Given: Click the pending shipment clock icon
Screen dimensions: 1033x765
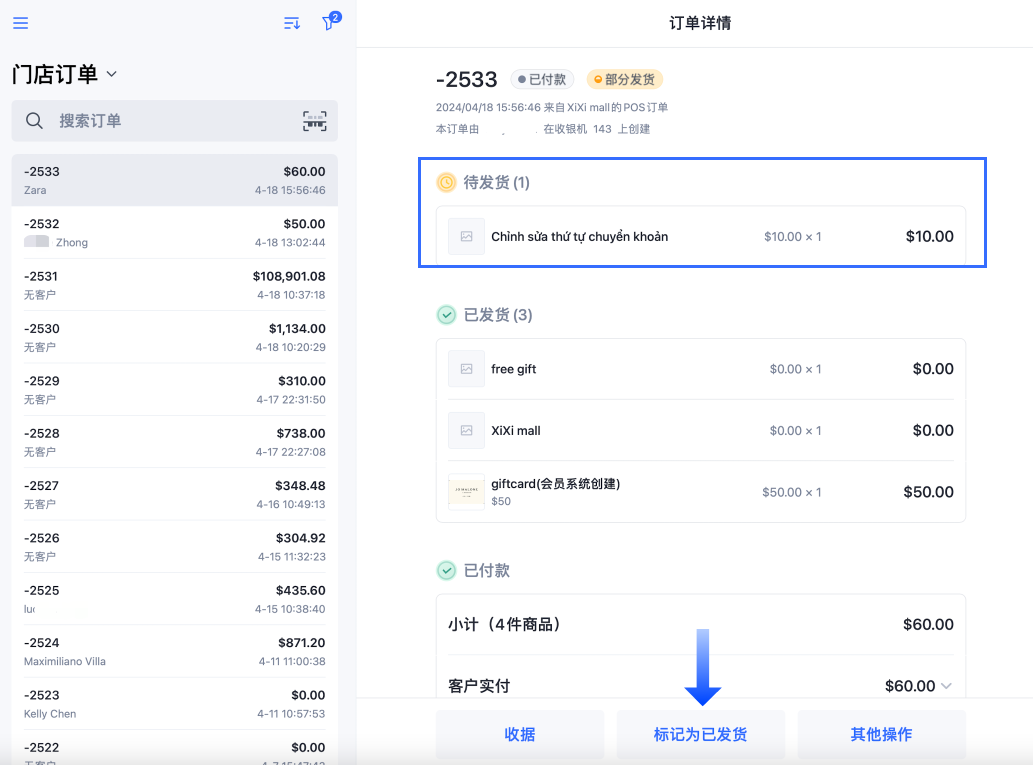Looking at the screenshot, I should 446,183.
